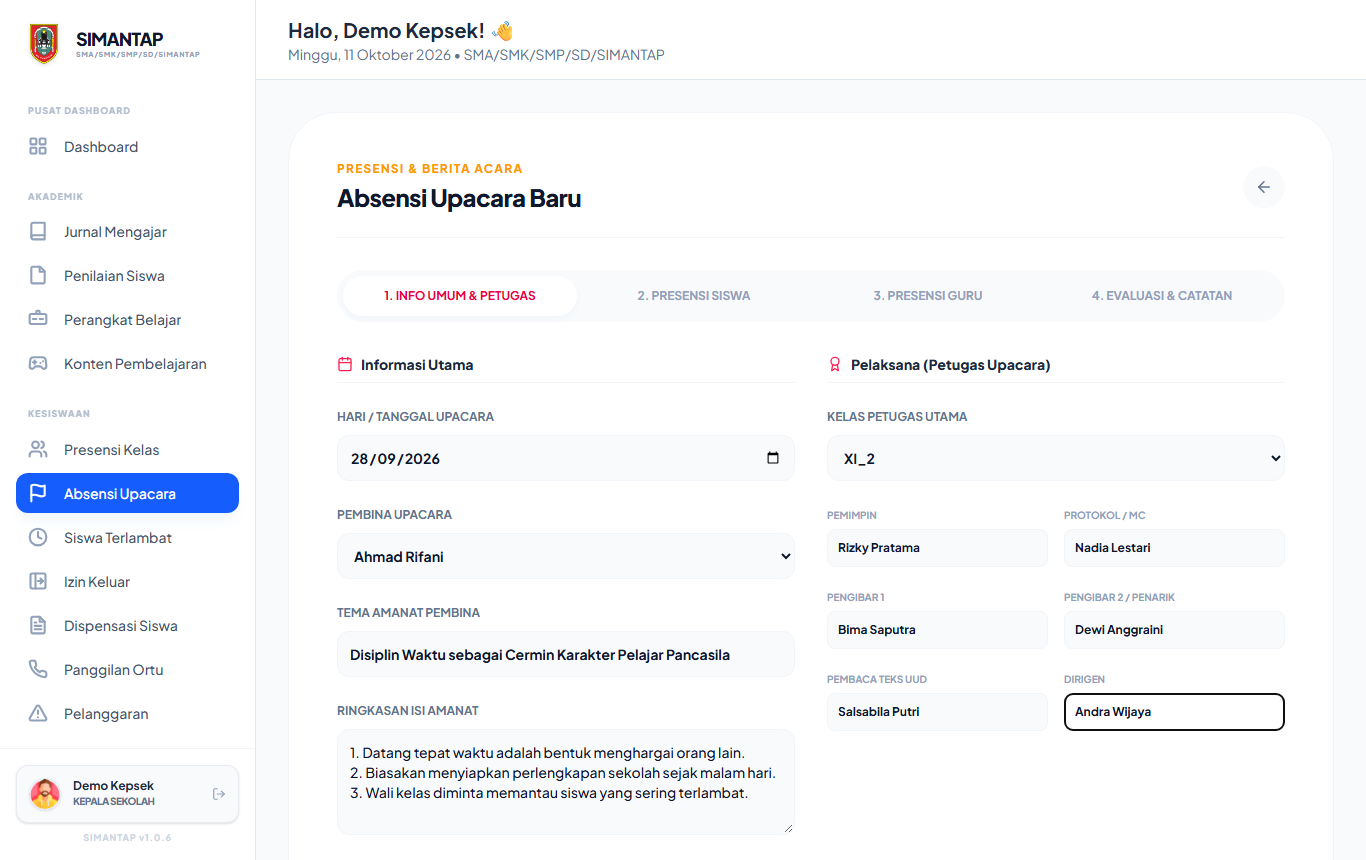Click the Tema Amanat Pembina field
This screenshot has width=1366, height=860.
(566, 654)
